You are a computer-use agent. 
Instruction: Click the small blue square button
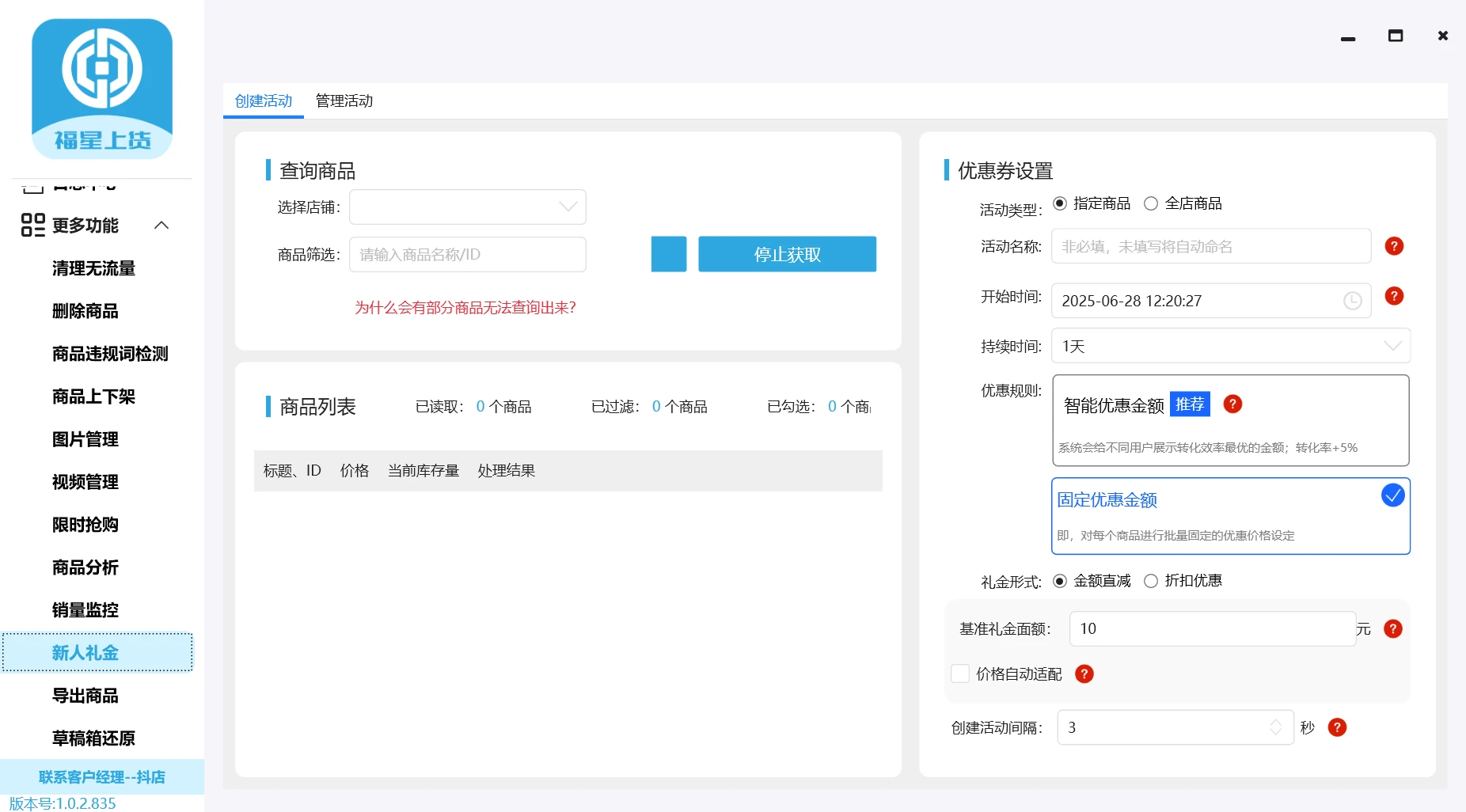(669, 254)
